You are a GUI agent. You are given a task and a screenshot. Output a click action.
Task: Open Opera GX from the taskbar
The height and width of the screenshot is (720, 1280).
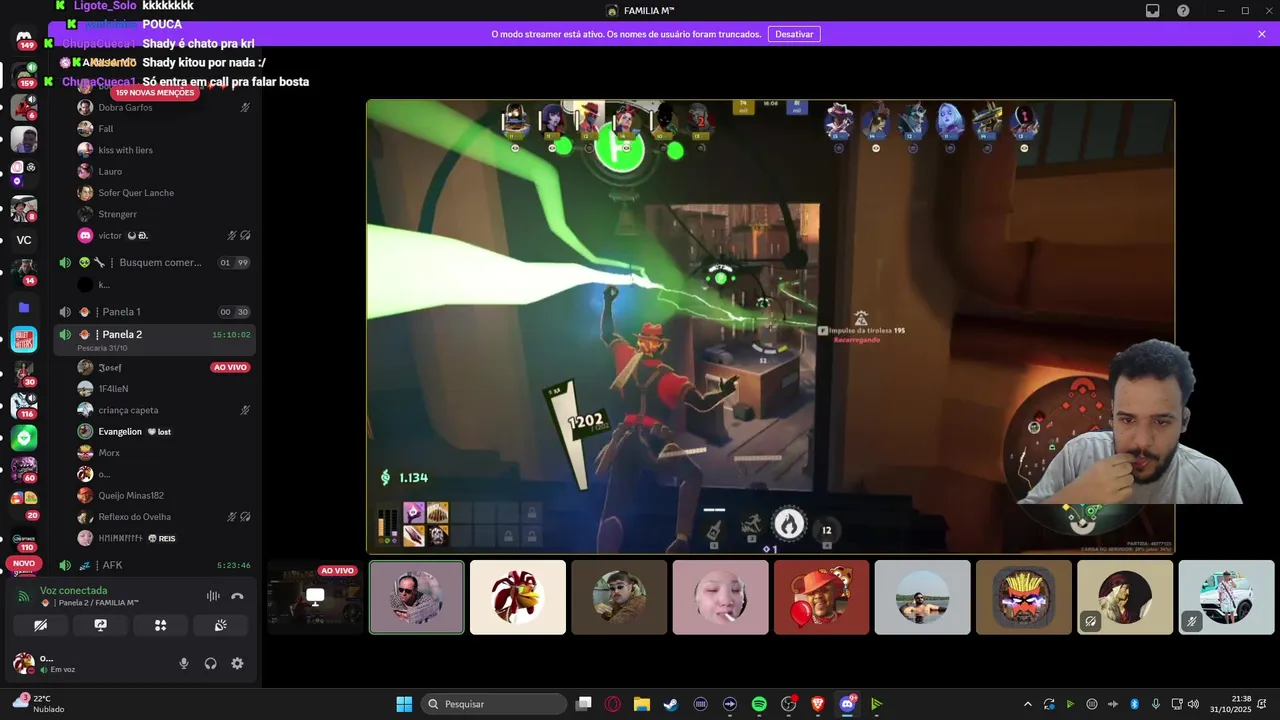click(612, 704)
